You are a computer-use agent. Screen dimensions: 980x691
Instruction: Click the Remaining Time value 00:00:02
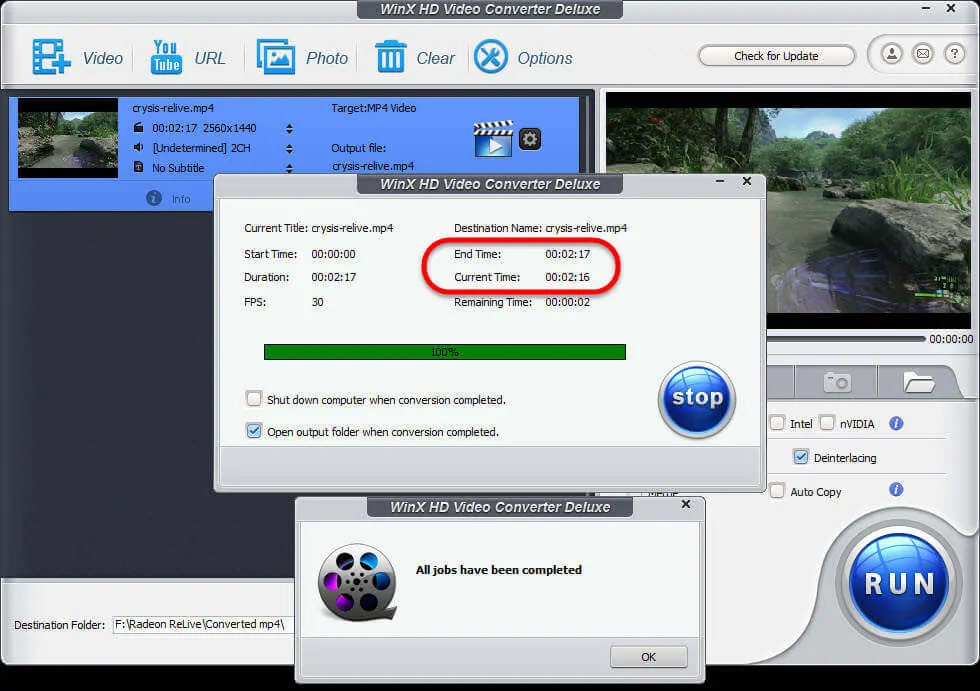(x=568, y=302)
